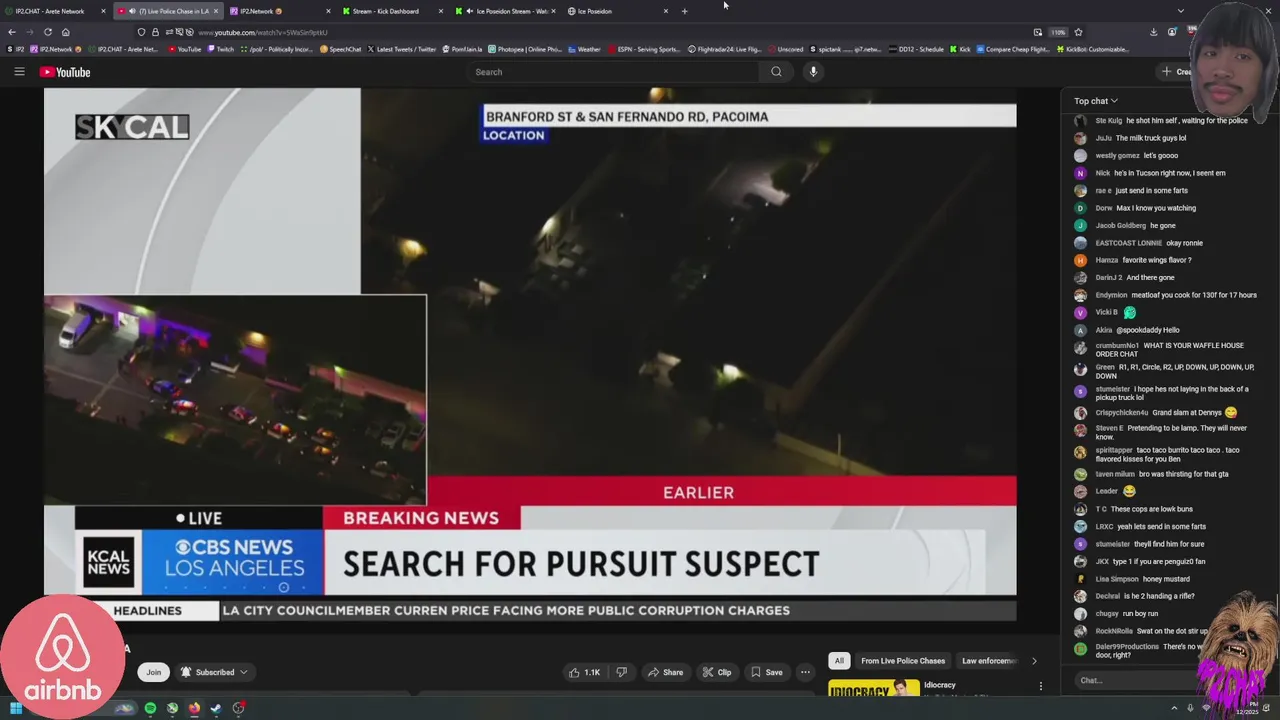Save the video to a playlist

click(767, 672)
